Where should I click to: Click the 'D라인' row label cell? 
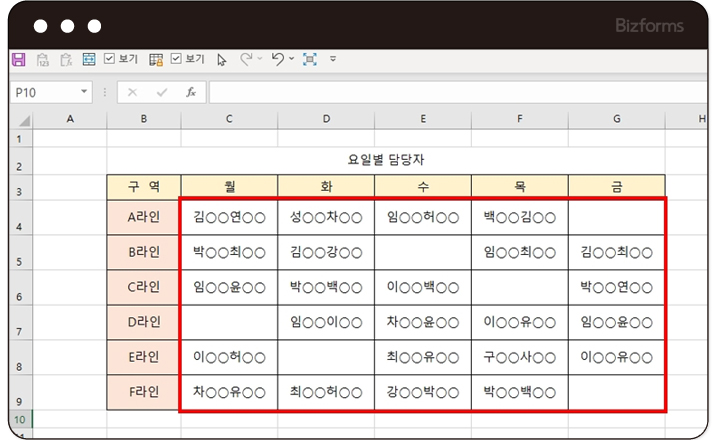[x=144, y=322]
